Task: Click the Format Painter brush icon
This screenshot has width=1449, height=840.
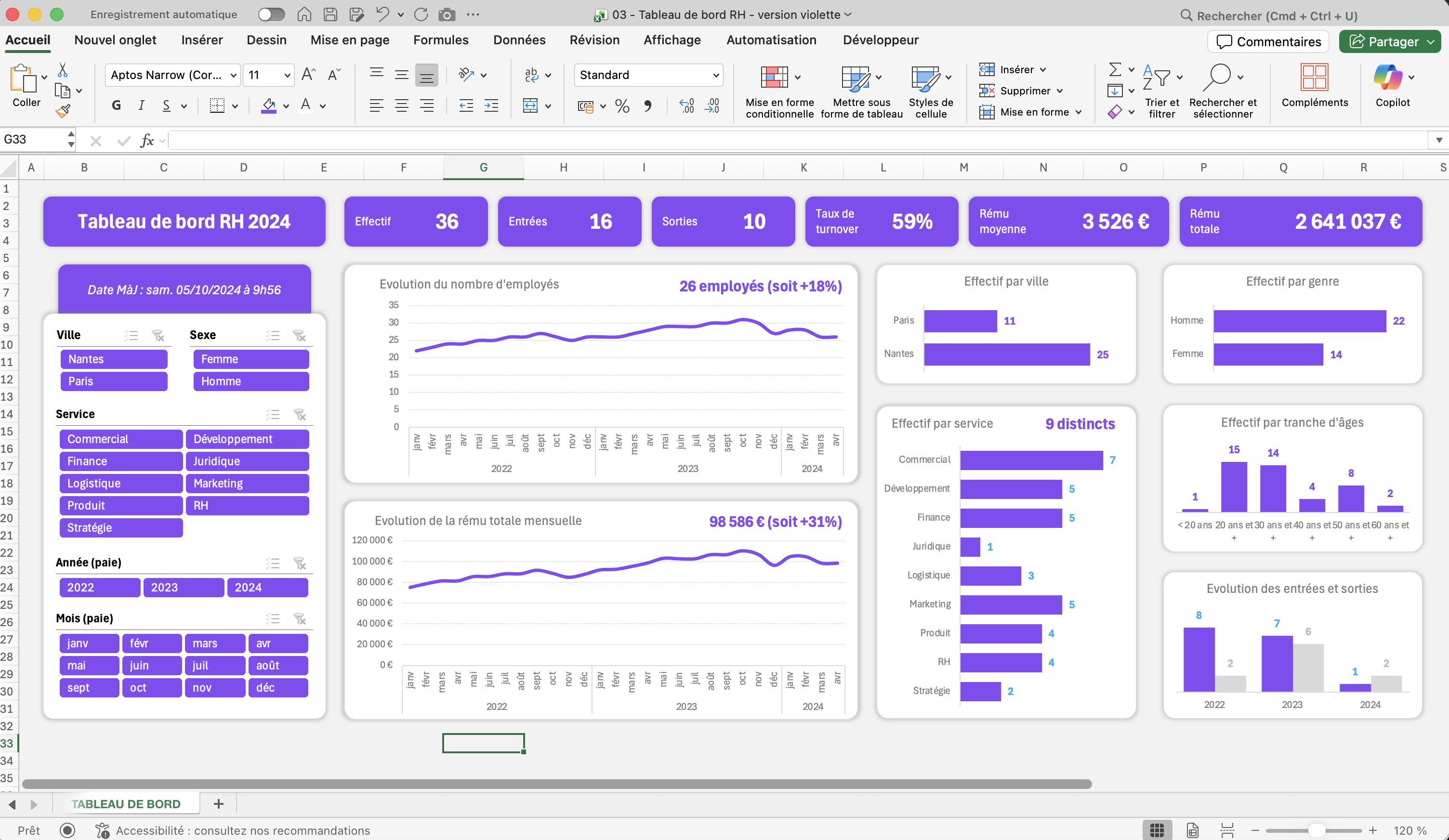Action: (63, 111)
